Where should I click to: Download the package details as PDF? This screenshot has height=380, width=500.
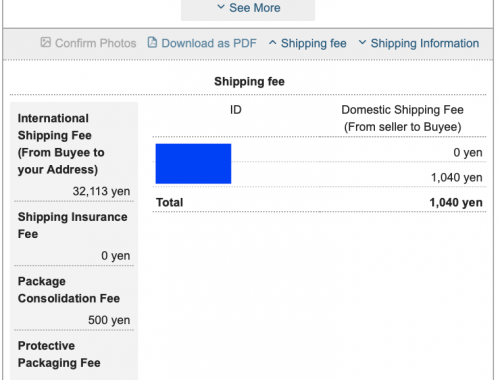pyautogui.click(x=202, y=43)
